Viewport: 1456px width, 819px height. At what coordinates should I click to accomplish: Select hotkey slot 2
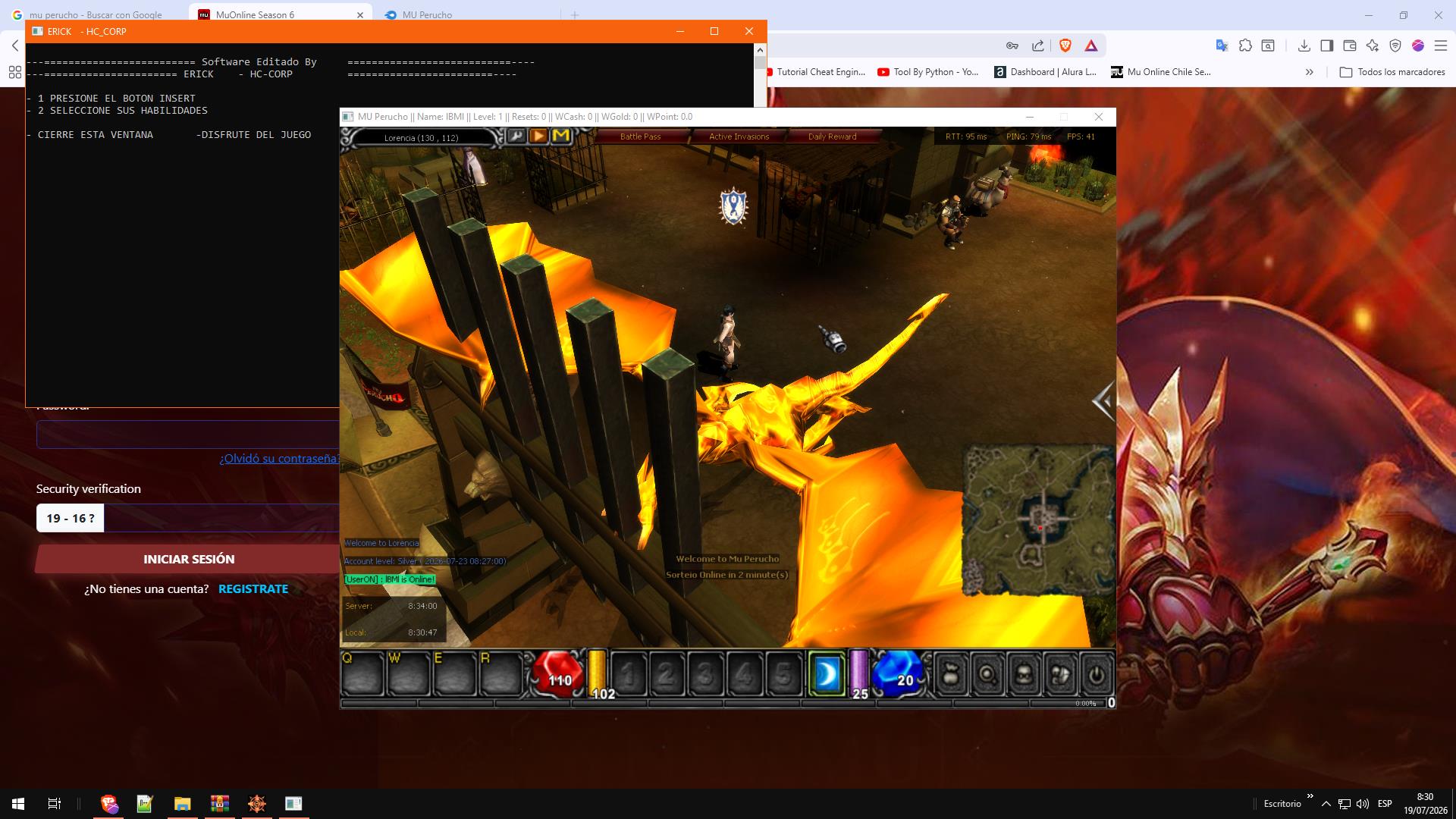(x=667, y=673)
